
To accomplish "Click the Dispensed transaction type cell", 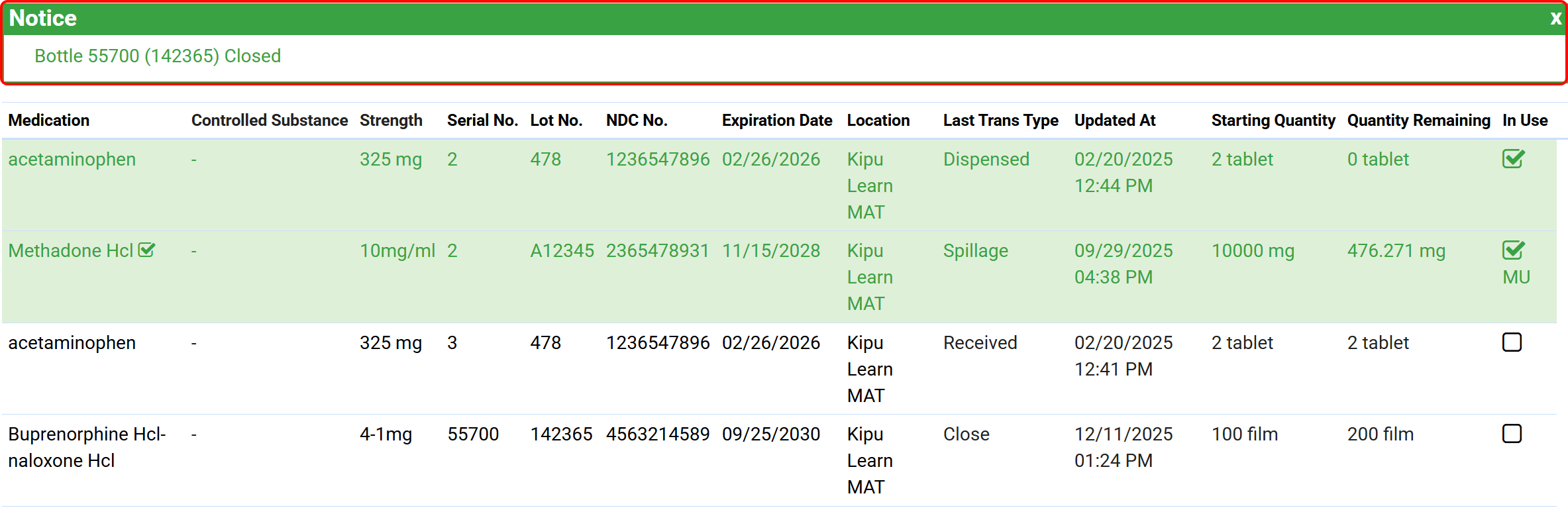I will pyautogui.click(x=986, y=160).
